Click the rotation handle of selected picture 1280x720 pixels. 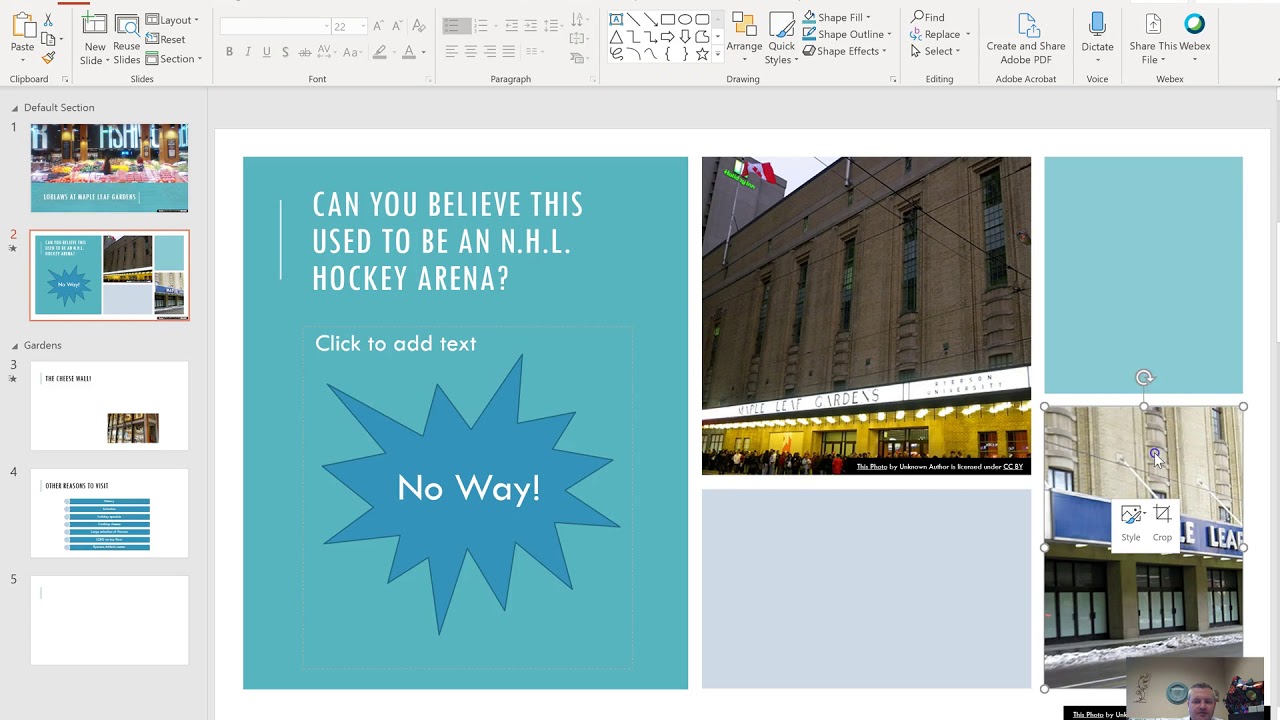(1144, 378)
